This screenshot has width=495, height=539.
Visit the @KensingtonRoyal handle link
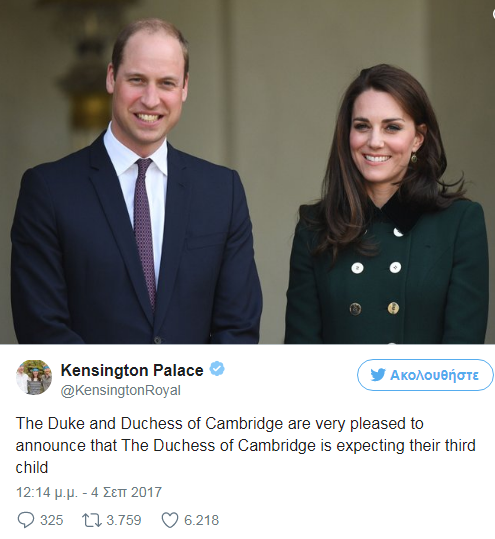(x=121, y=390)
